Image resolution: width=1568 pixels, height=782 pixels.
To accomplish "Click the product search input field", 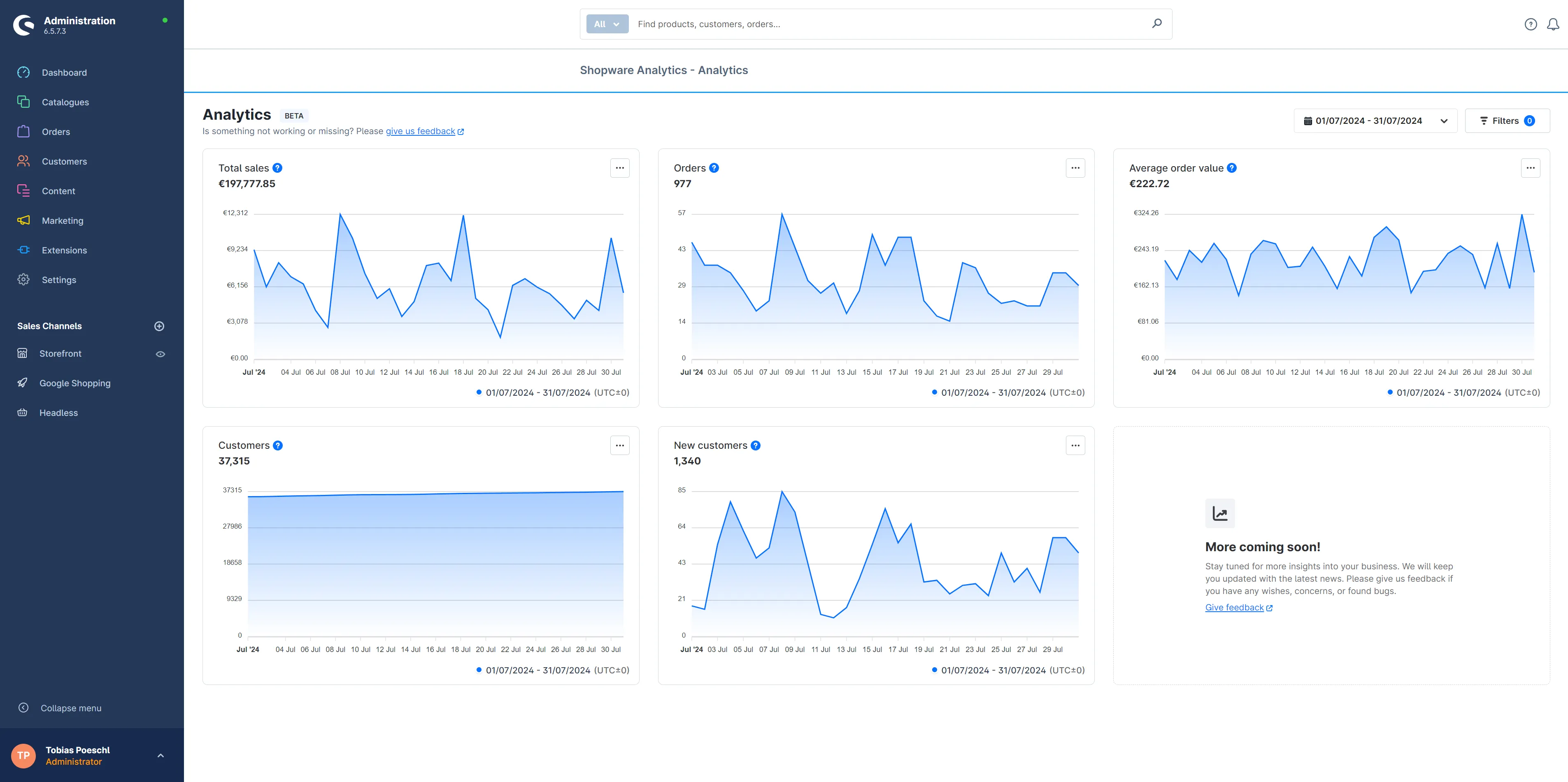I will coord(852,24).
